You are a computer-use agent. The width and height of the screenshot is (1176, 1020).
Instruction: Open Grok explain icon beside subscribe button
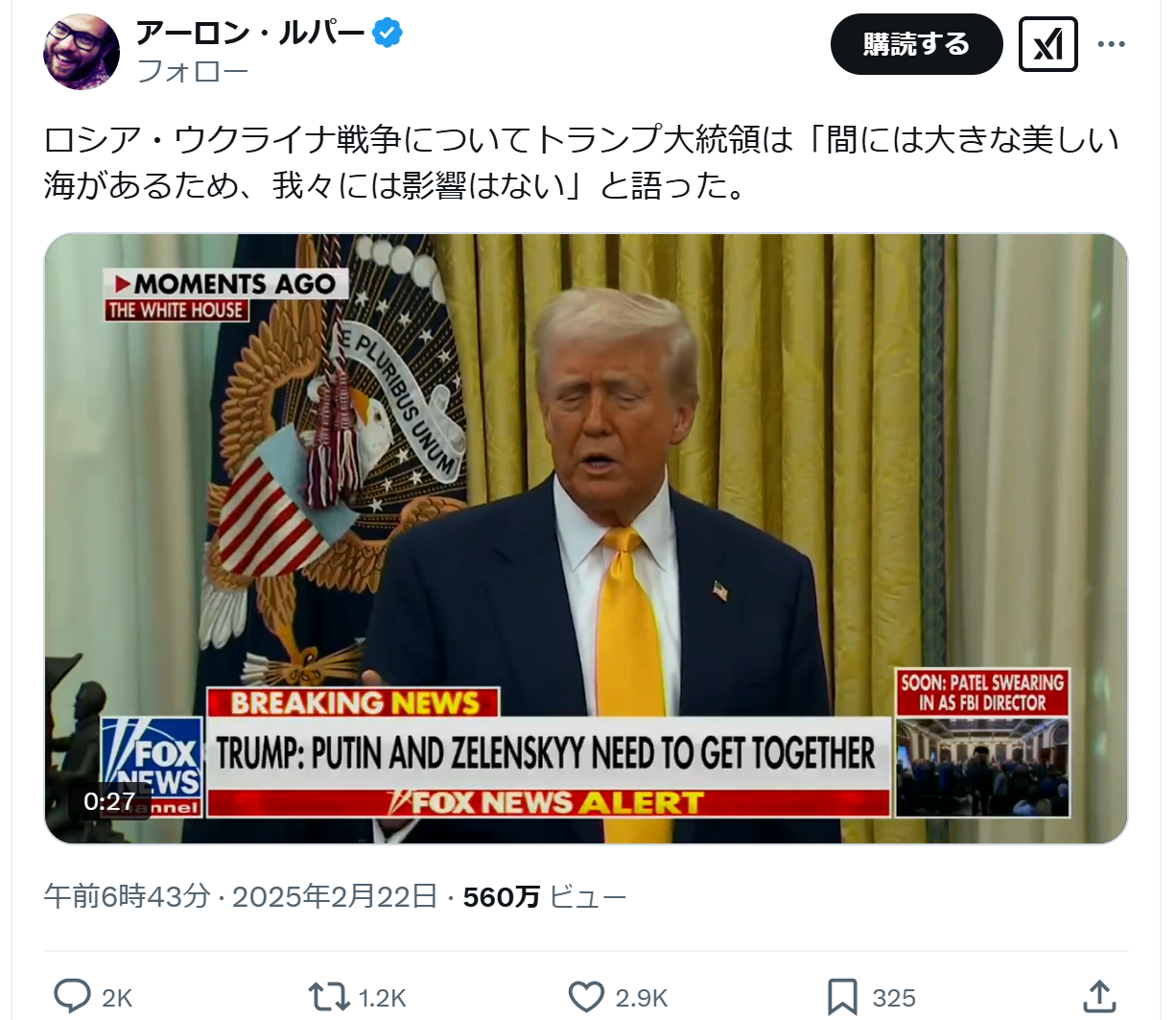[1047, 44]
